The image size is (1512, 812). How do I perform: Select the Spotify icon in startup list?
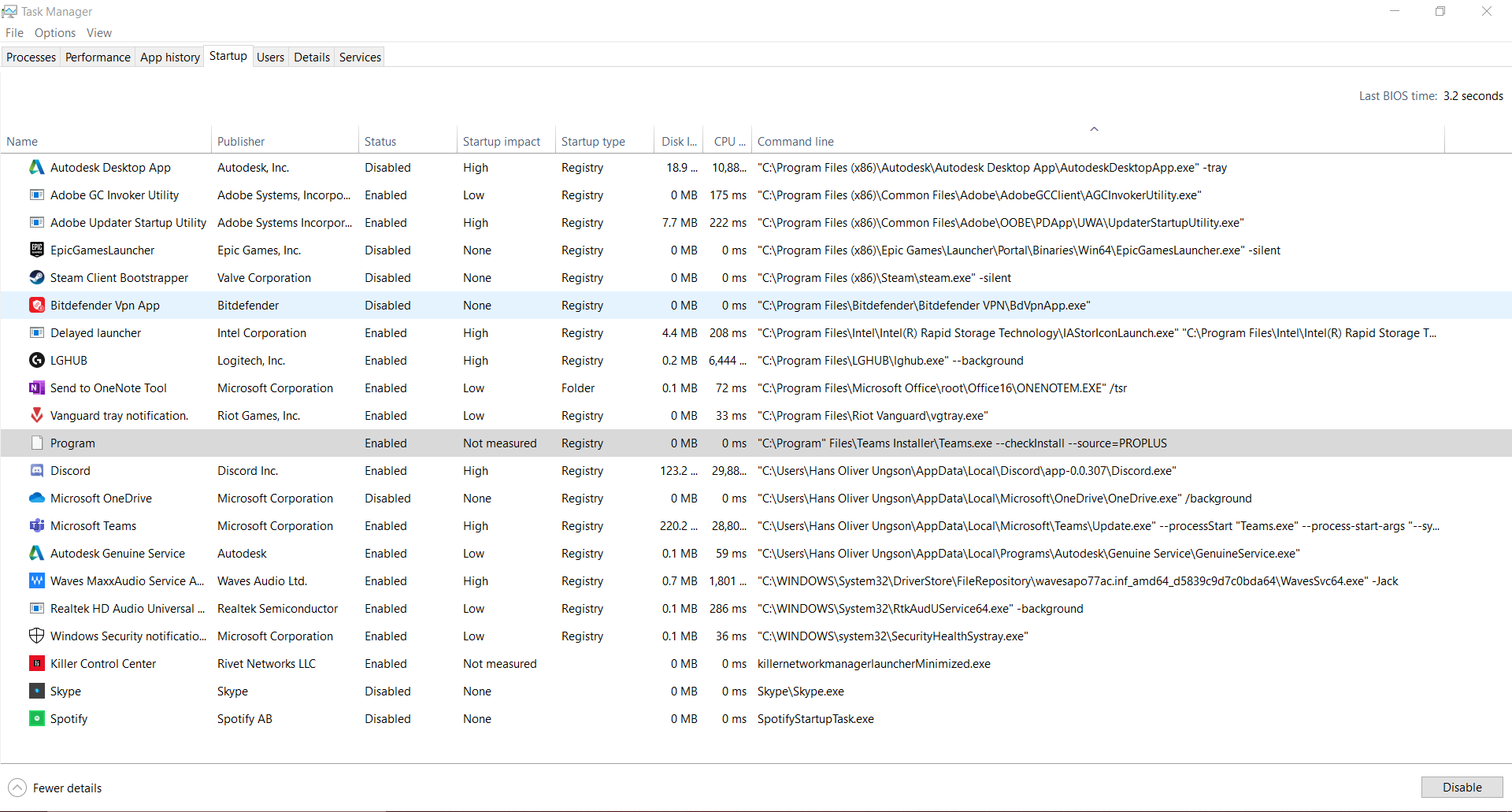coord(36,719)
